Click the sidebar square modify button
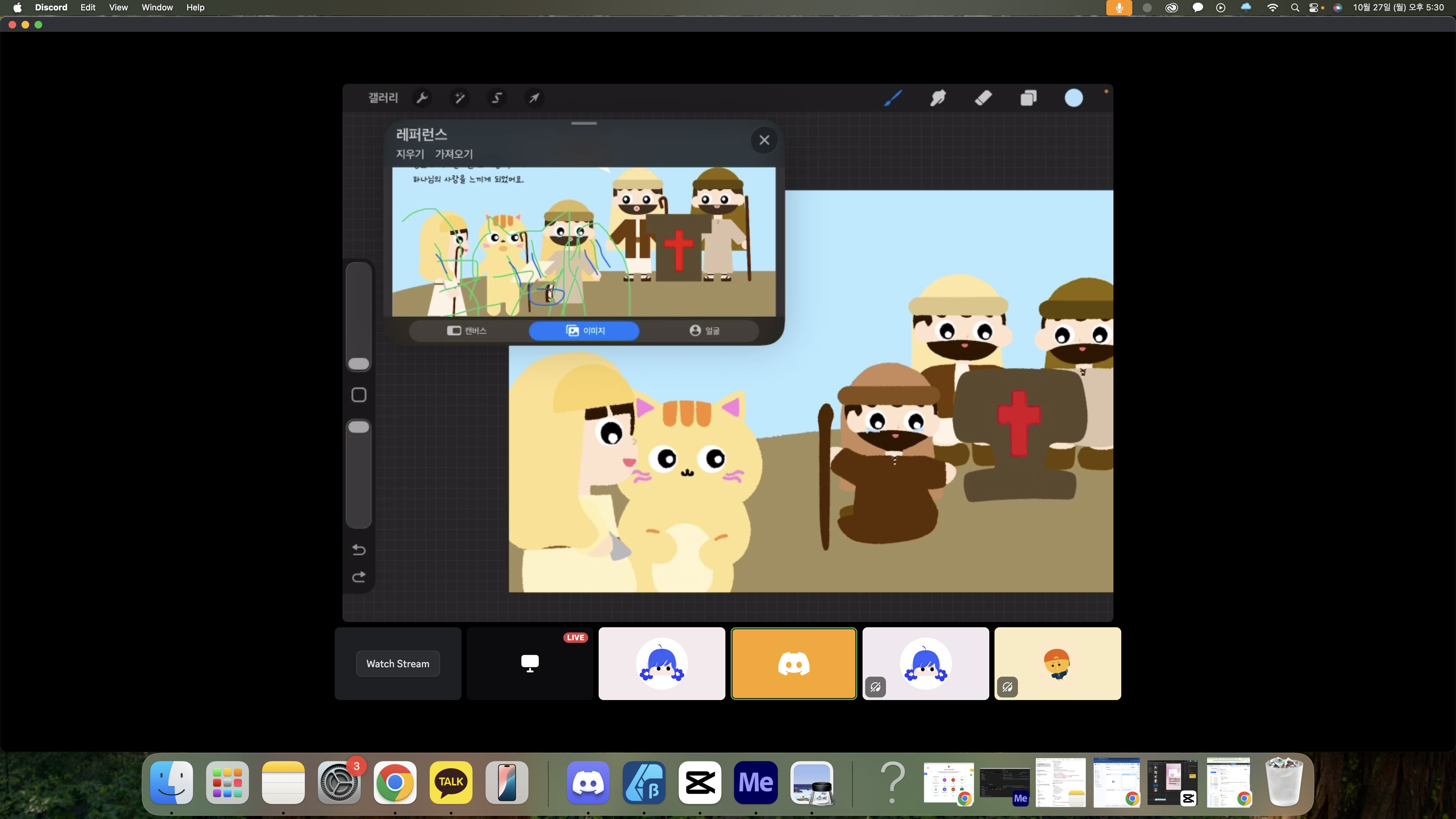The width and height of the screenshot is (1456, 819). [x=359, y=395]
